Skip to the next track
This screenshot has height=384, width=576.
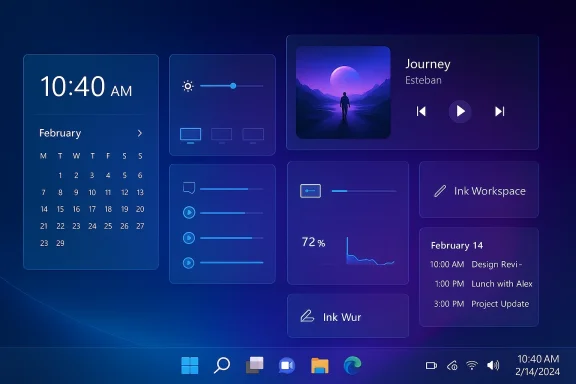(x=500, y=111)
